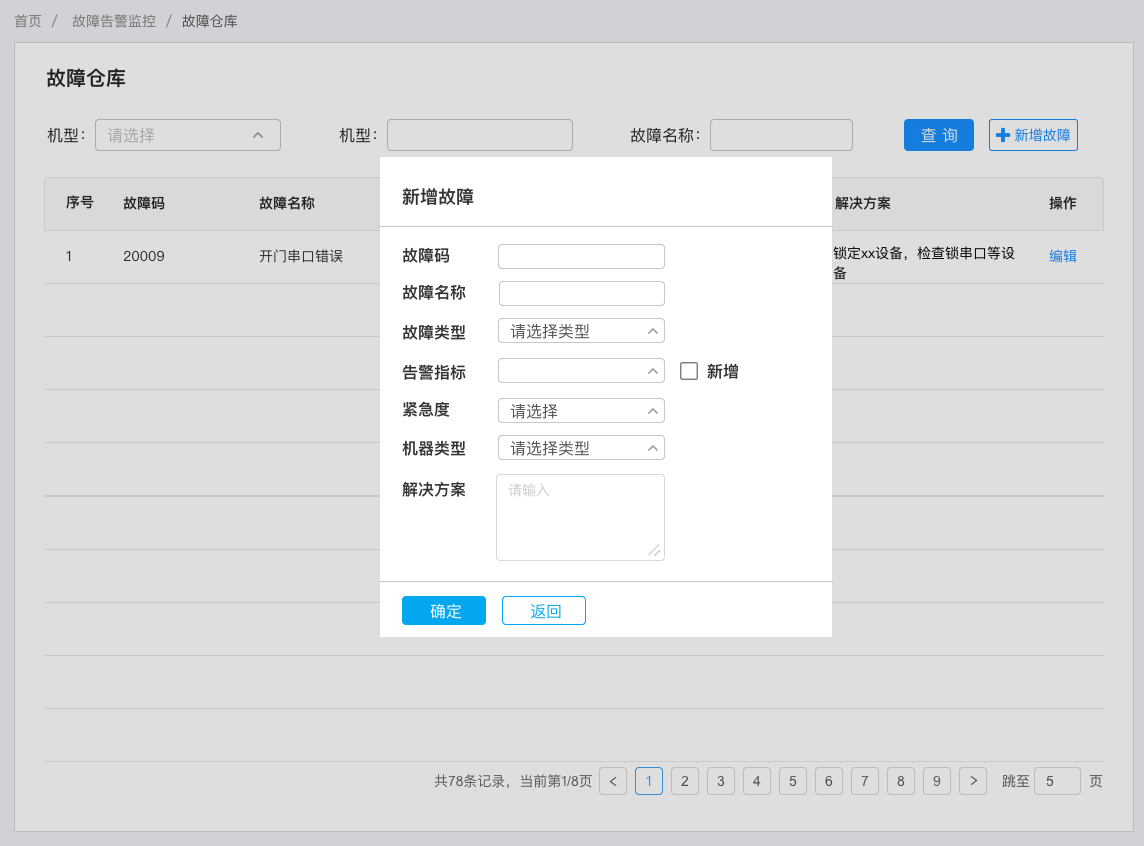Click 编辑 link in first row
The image size is (1144, 846).
click(x=1062, y=256)
